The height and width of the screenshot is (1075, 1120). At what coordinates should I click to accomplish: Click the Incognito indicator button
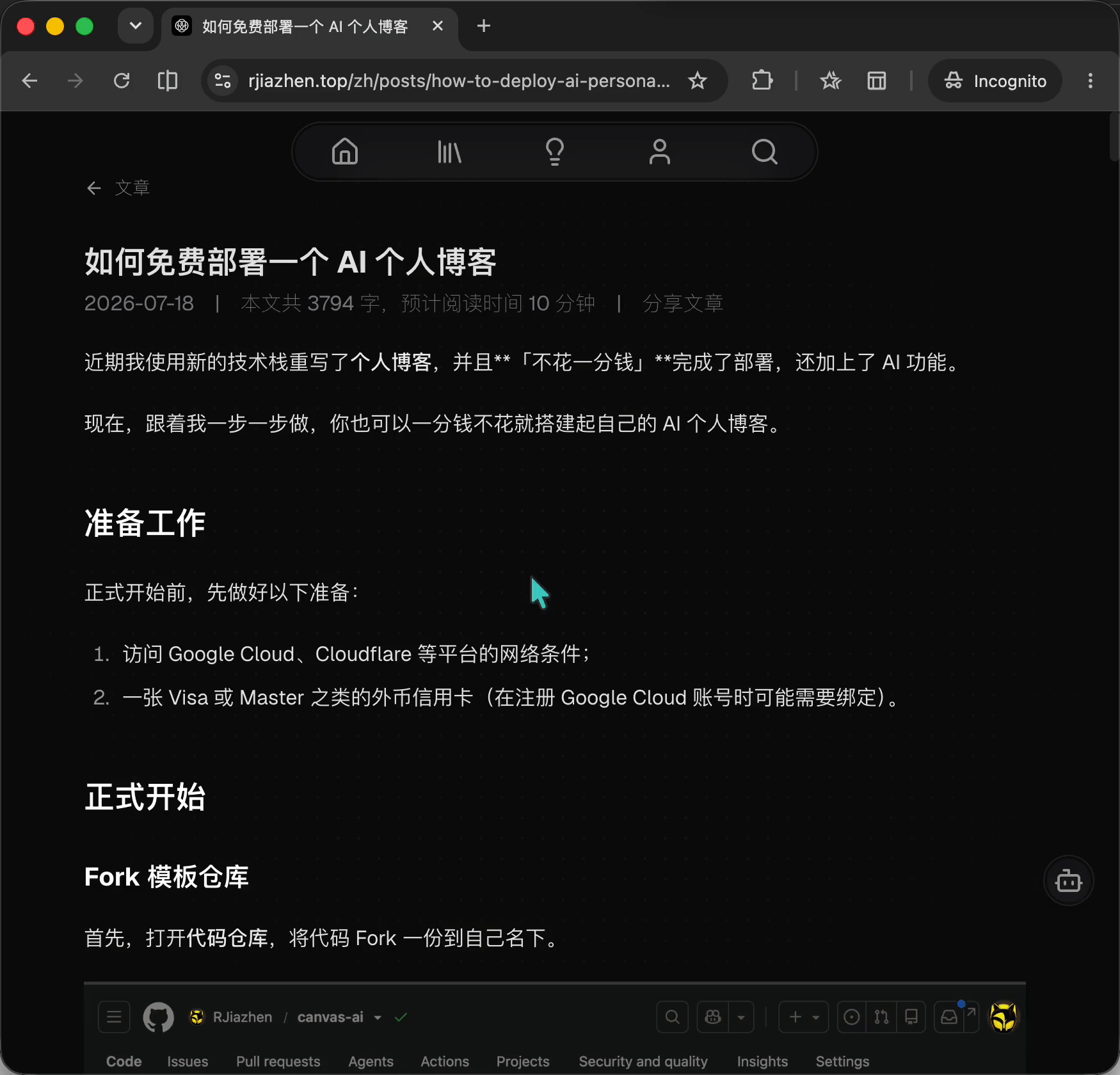tap(995, 81)
